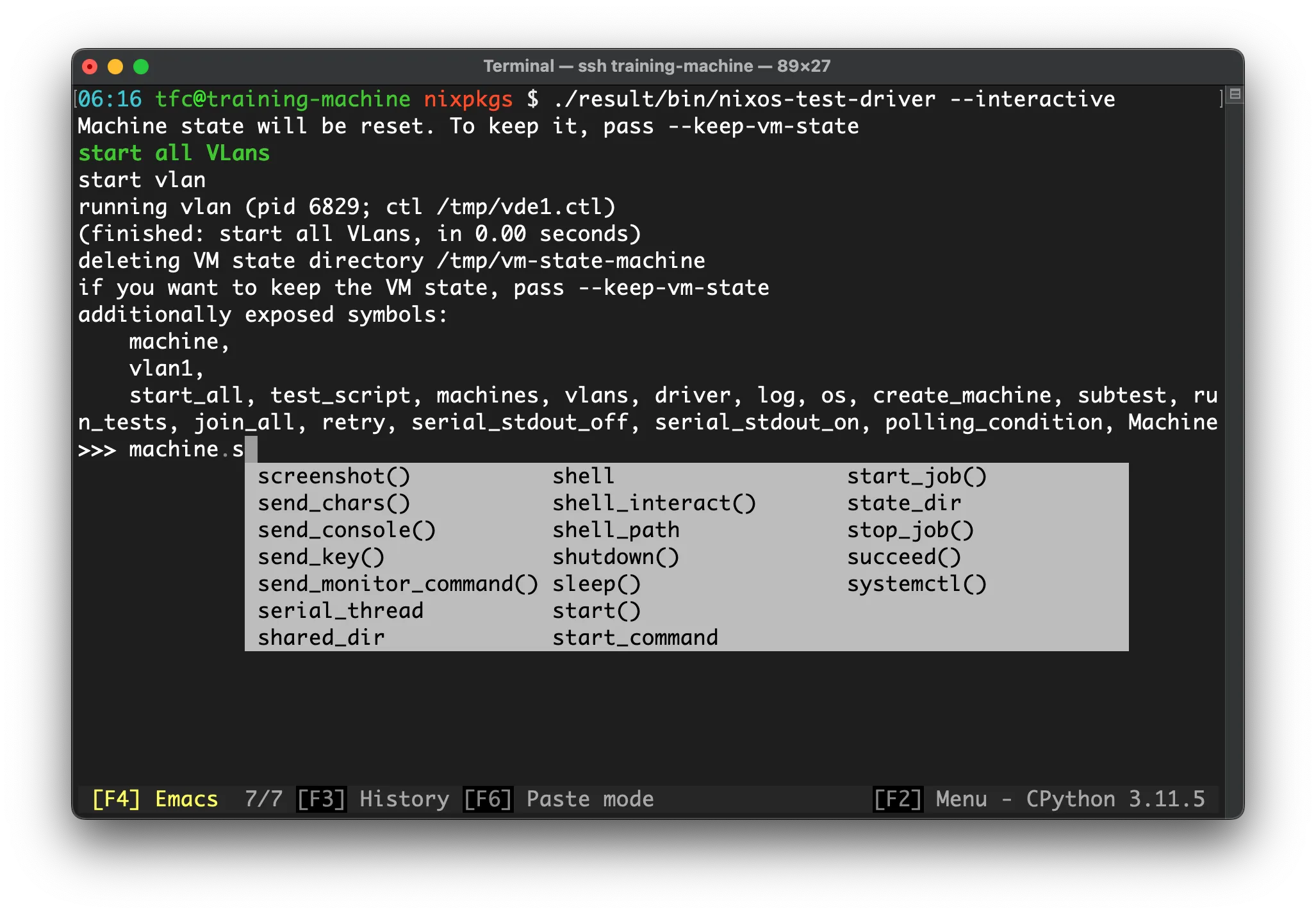Choose state_dir completion entry
Viewport: 1316px width, 914px height.
click(x=904, y=503)
